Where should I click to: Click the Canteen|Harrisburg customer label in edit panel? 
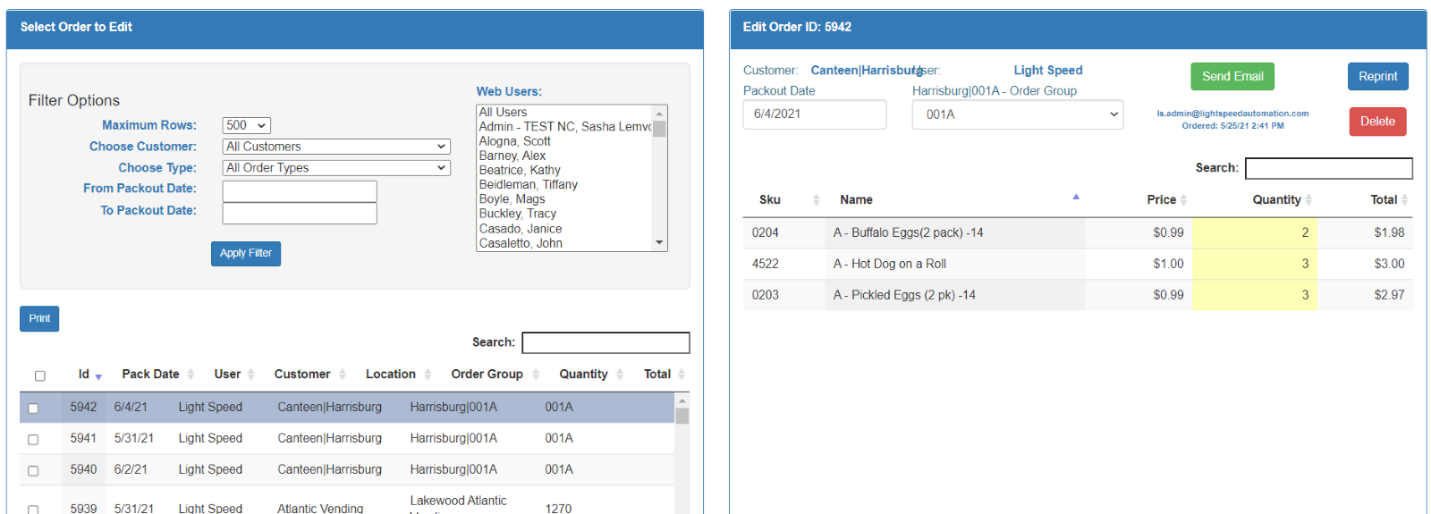866,70
